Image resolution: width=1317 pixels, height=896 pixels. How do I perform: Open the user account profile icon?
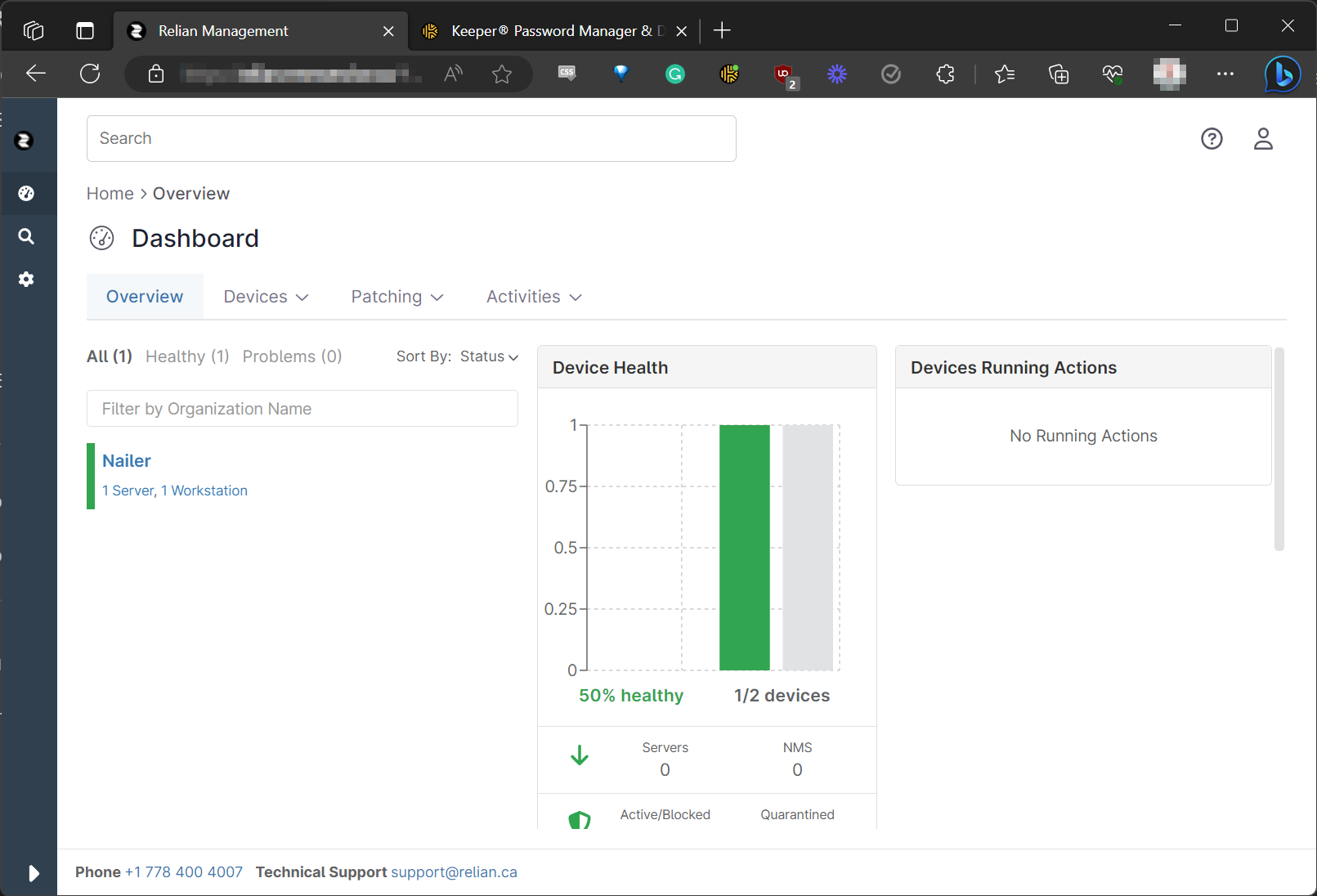click(1263, 139)
